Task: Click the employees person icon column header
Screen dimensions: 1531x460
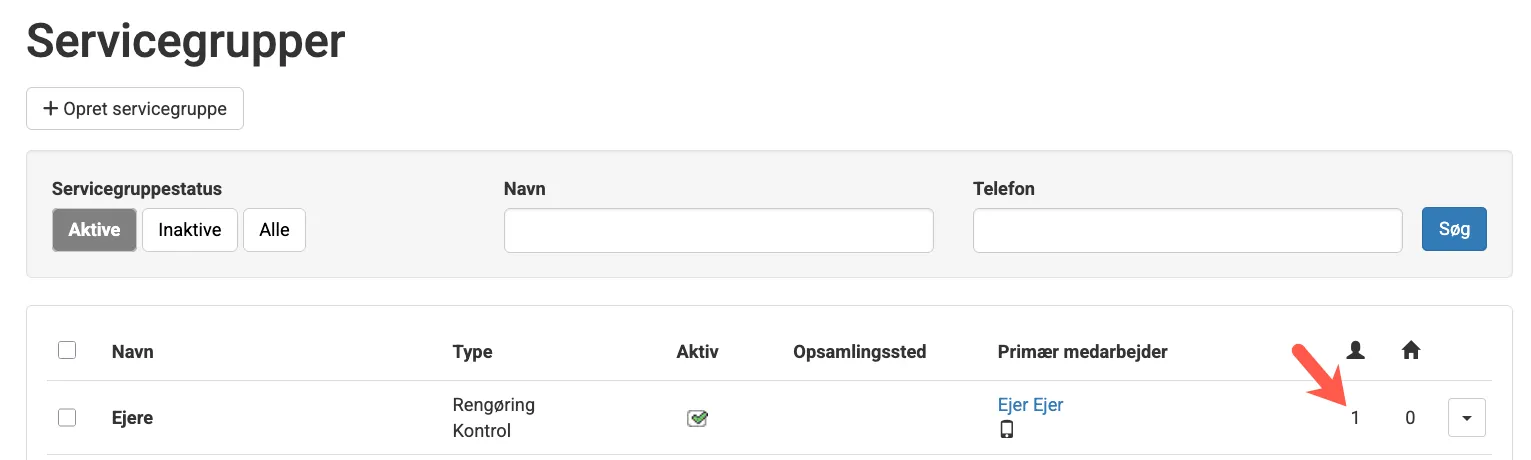Action: tap(1355, 350)
